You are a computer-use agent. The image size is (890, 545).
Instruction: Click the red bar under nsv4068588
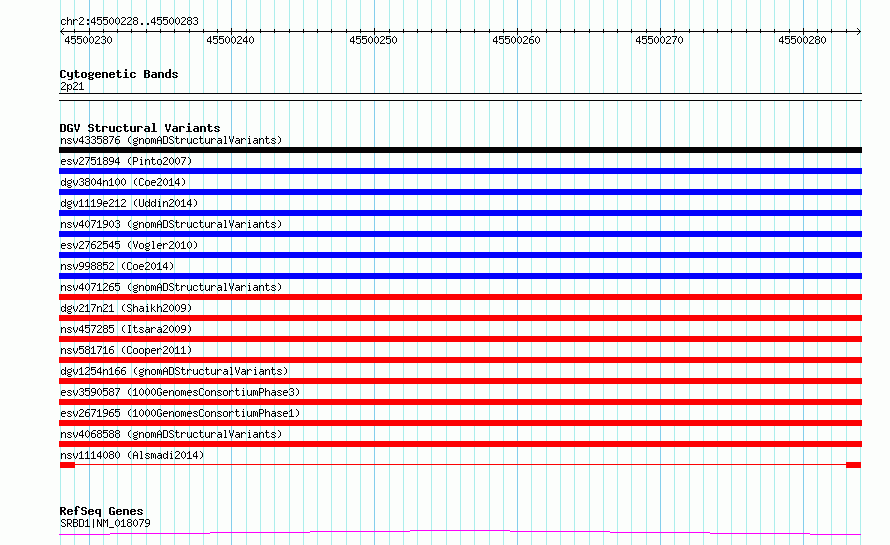click(460, 444)
